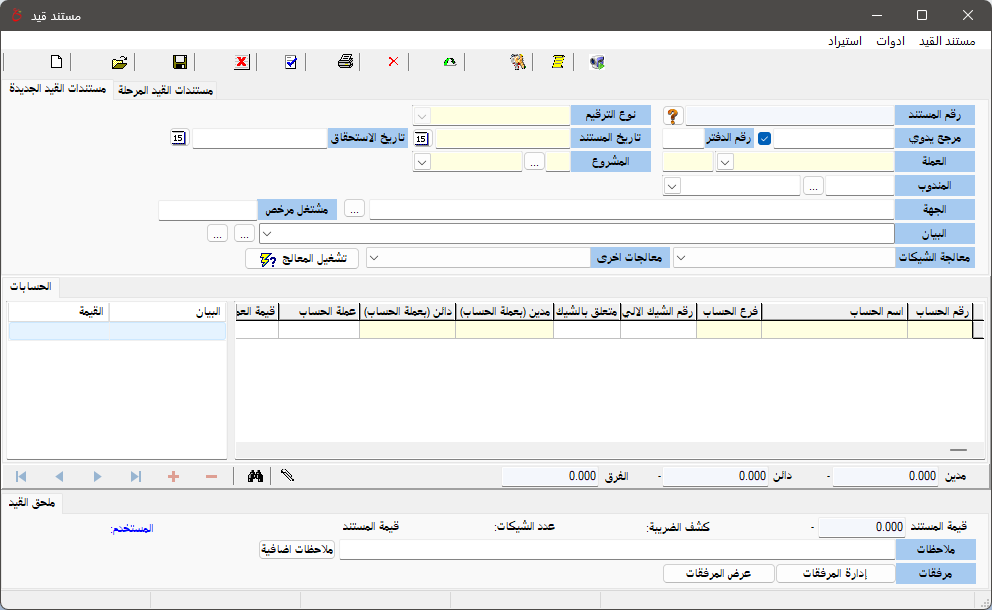Search with the binoculars icon
Image resolution: width=992 pixels, height=610 pixels.
coord(255,476)
